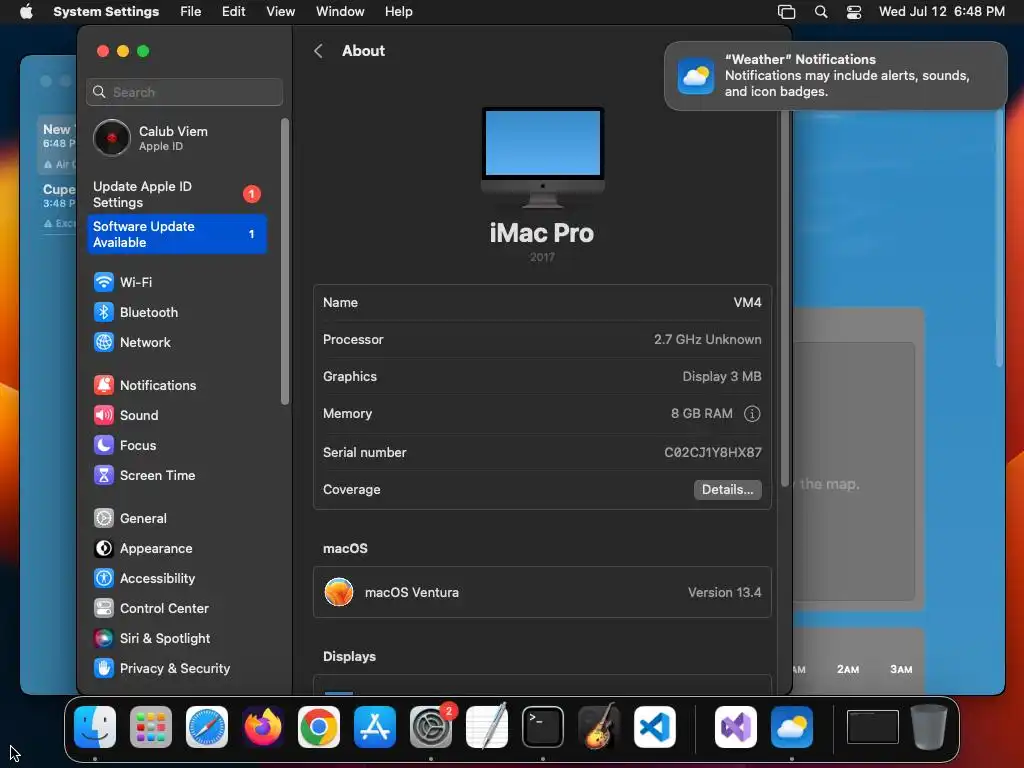The width and height of the screenshot is (1024, 768).
Task: Launch Safari from the Dock
Action: [x=207, y=727]
